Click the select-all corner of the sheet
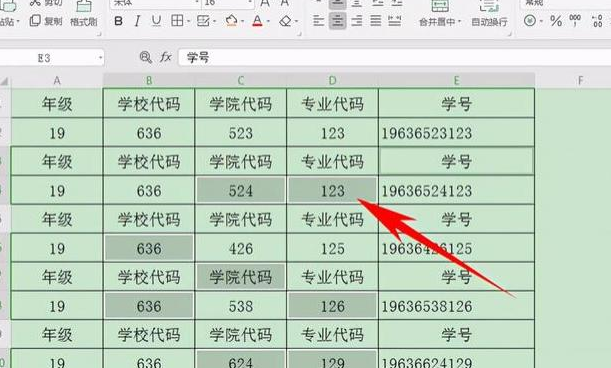Image resolution: width=611 pixels, height=368 pixels. (x=5, y=81)
